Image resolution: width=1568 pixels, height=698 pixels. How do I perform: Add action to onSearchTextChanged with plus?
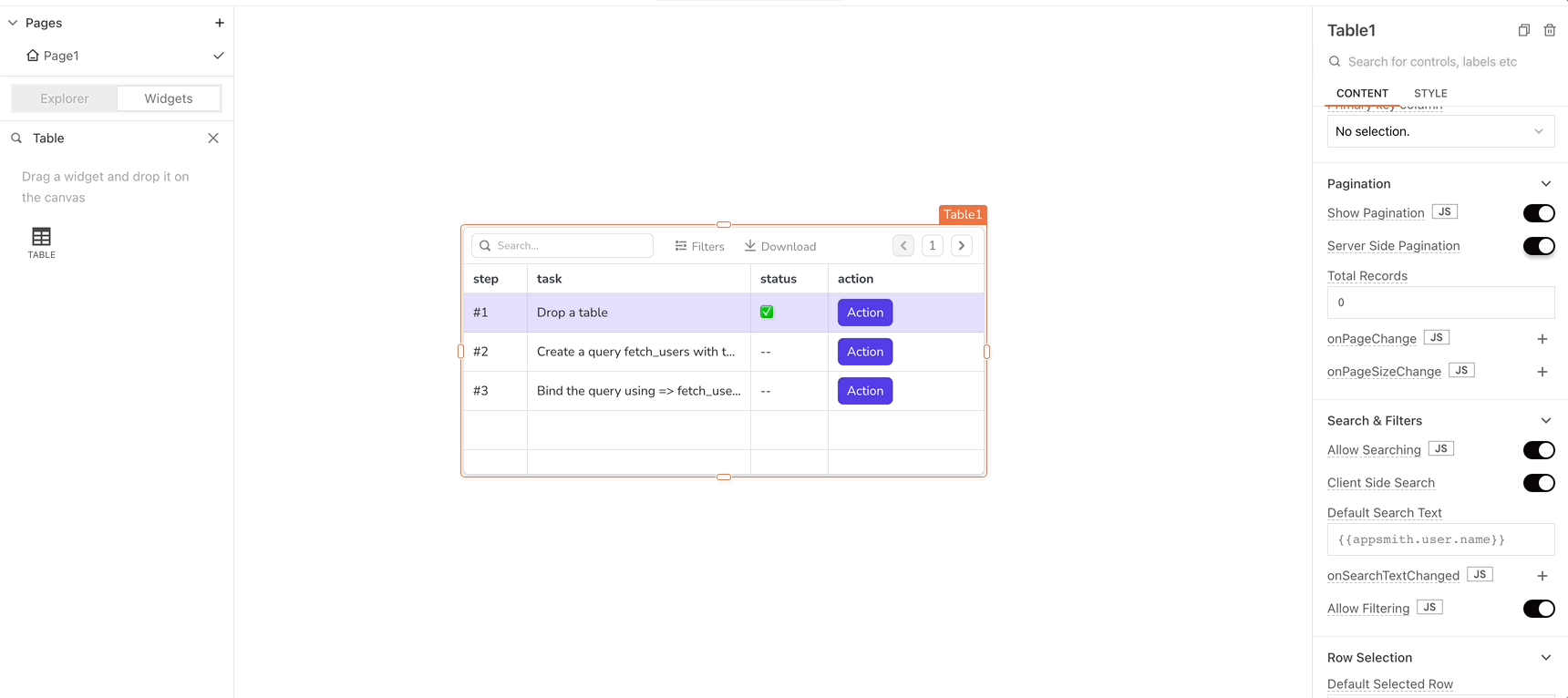pos(1542,576)
